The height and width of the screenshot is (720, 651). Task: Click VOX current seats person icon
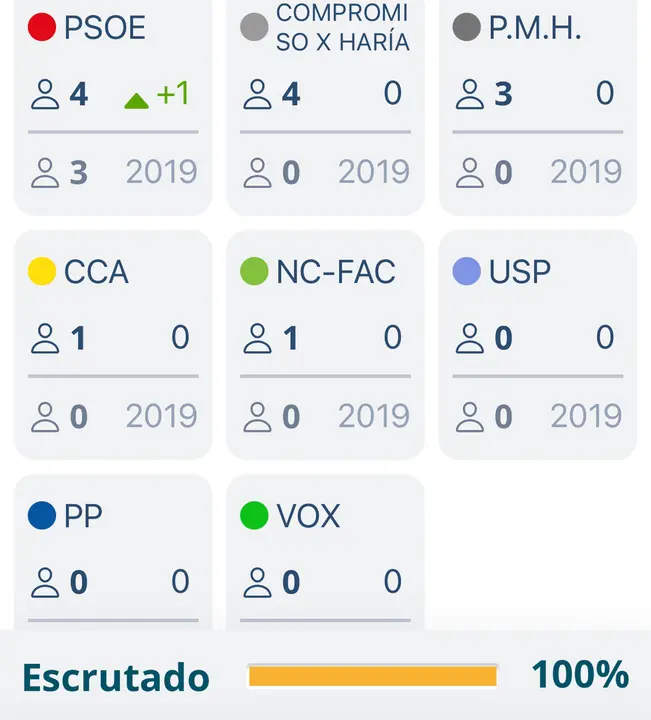tap(257, 582)
